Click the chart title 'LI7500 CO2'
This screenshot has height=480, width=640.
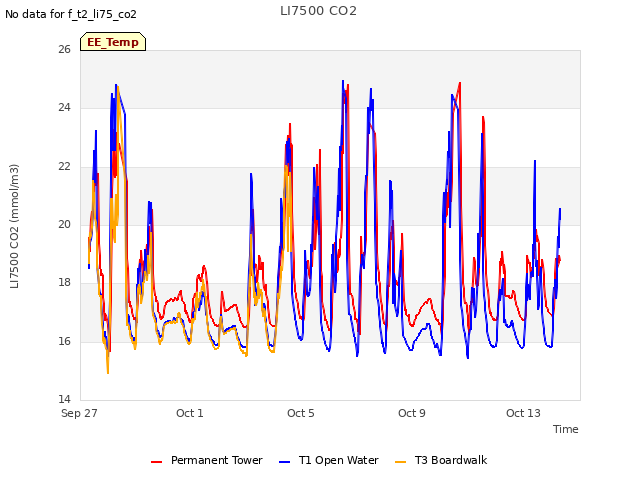coord(318,11)
